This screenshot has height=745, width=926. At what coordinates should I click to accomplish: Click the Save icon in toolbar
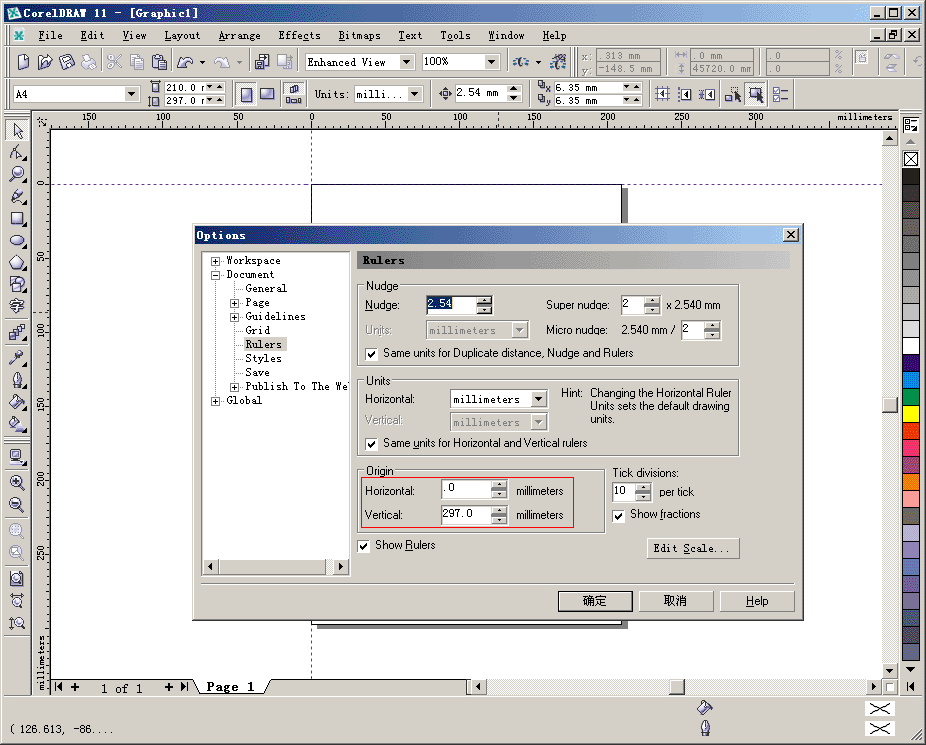(67, 62)
